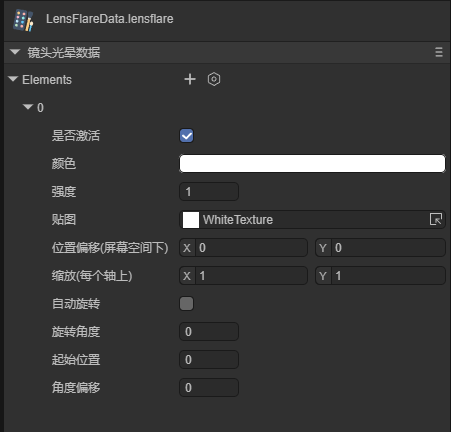The width and height of the screenshot is (451, 432).
Task: Enable the 自动旋转 checkbox
Action: point(187,304)
